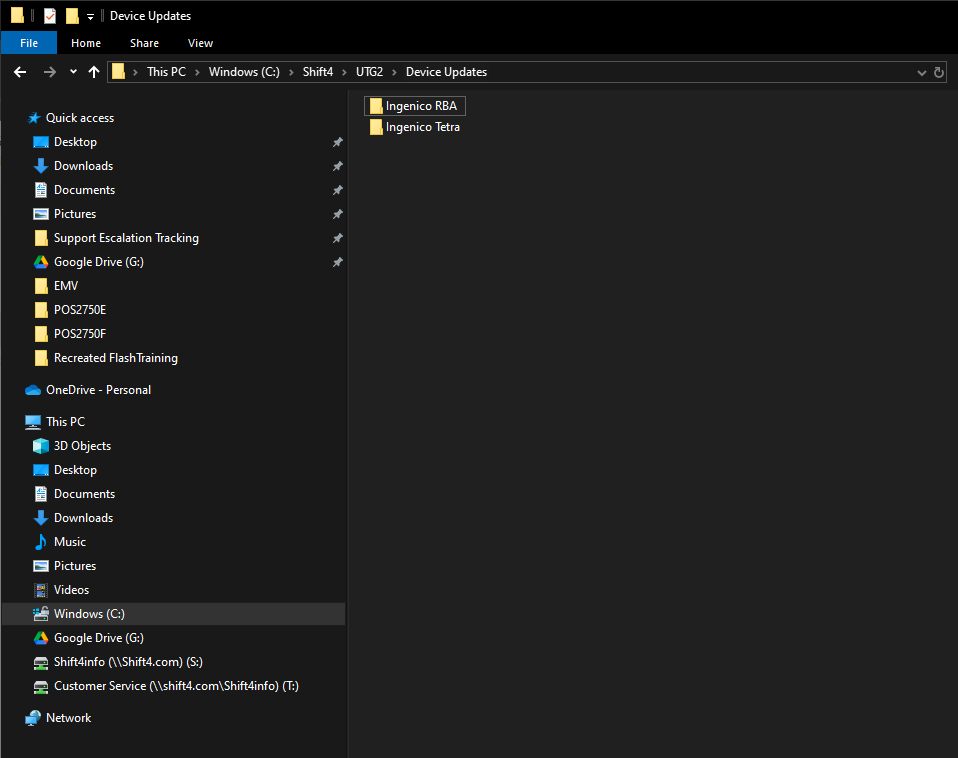Go to Shift4 in the address breadcrumb

tap(317, 72)
